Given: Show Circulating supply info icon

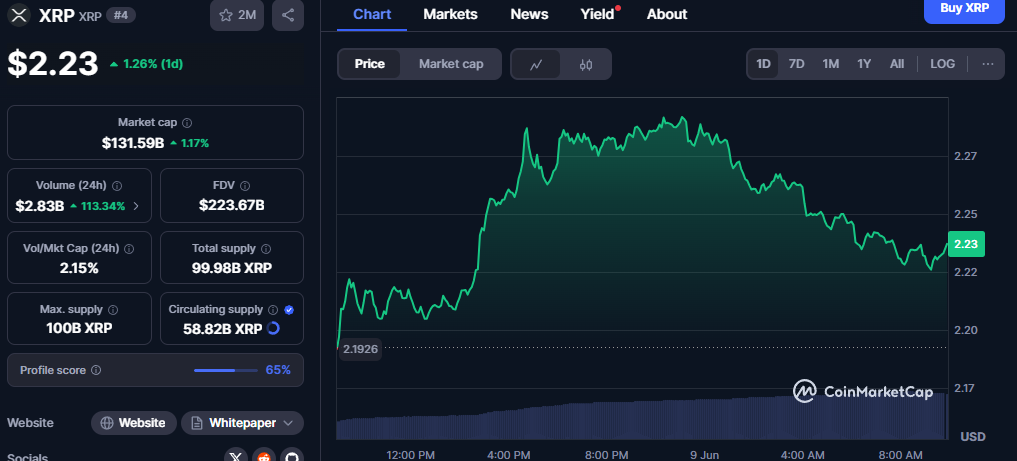Looking at the screenshot, I should 273,310.
